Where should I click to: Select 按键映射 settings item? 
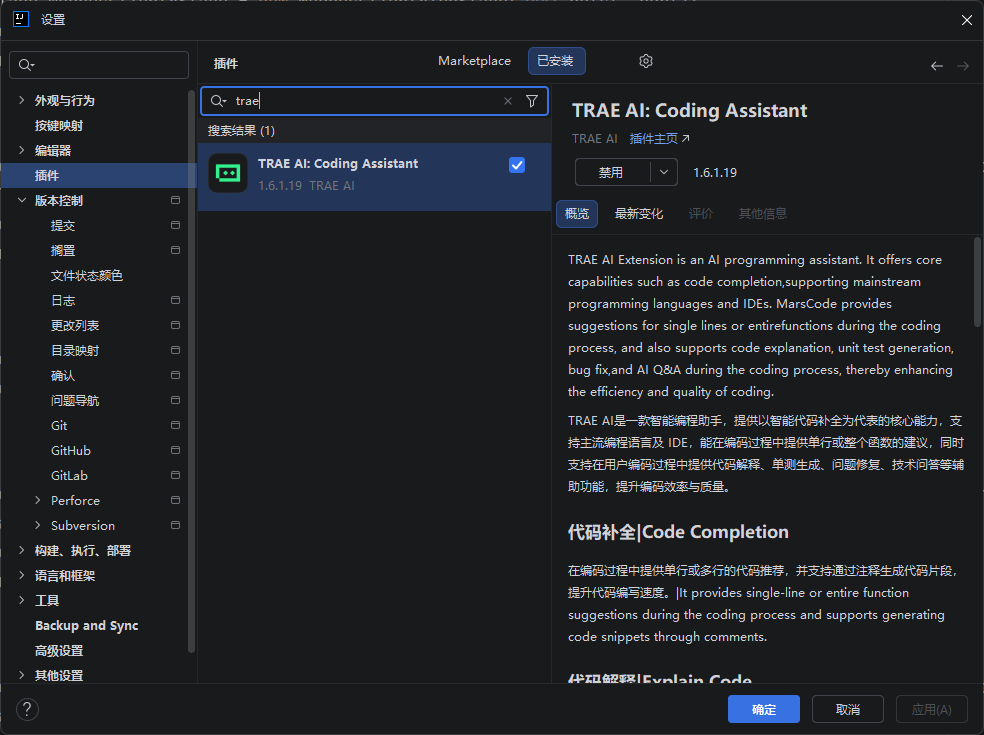pyautogui.click(x=59, y=126)
